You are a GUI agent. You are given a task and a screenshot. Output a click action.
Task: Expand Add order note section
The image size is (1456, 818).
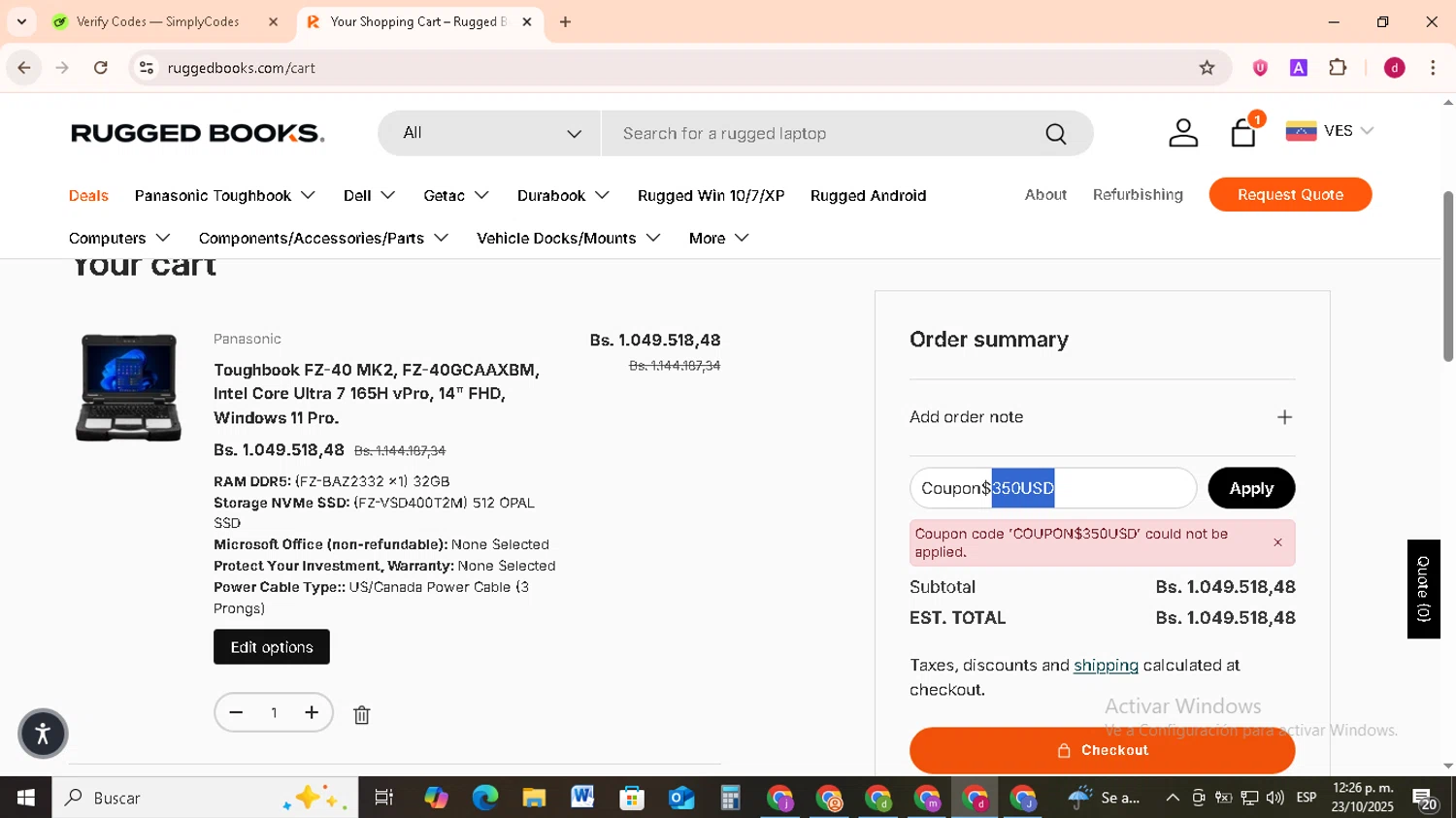click(x=1102, y=417)
